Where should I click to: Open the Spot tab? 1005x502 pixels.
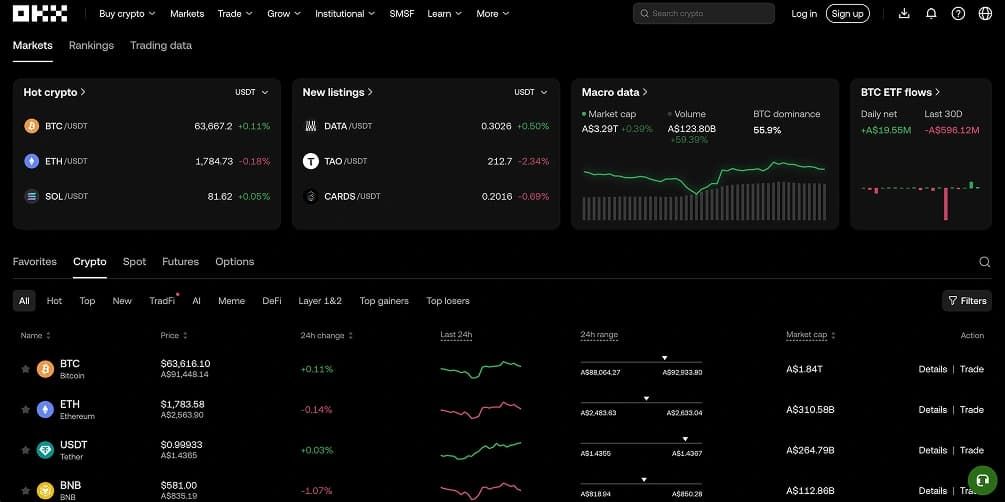click(135, 262)
